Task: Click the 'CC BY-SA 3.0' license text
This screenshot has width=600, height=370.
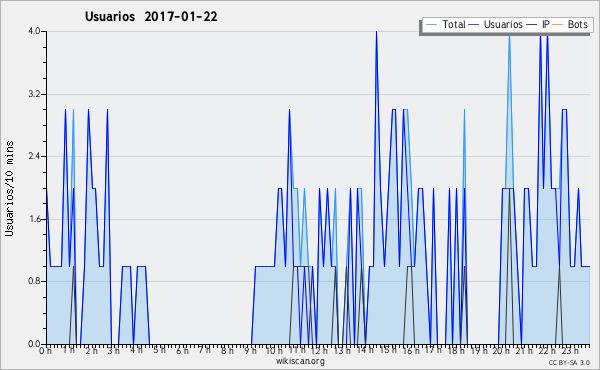Action: tap(569, 363)
